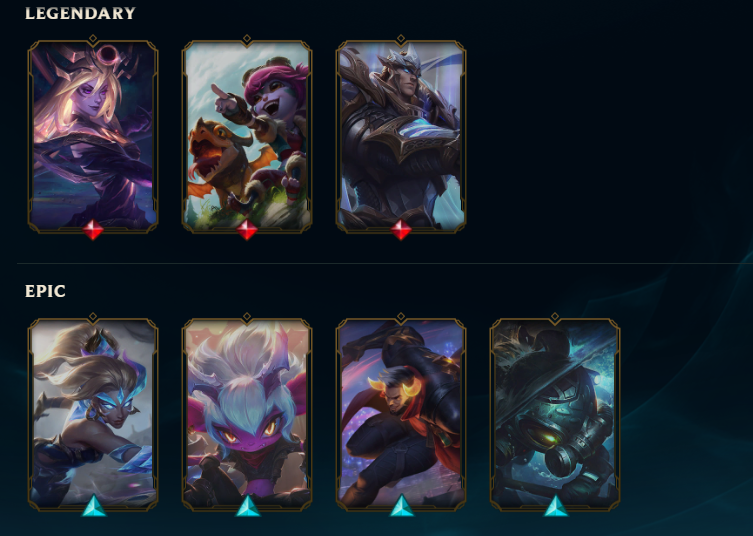The height and width of the screenshot is (536, 753).
Task: Click the LEGENDARY section heading
Action: pyautogui.click(x=80, y=13)
